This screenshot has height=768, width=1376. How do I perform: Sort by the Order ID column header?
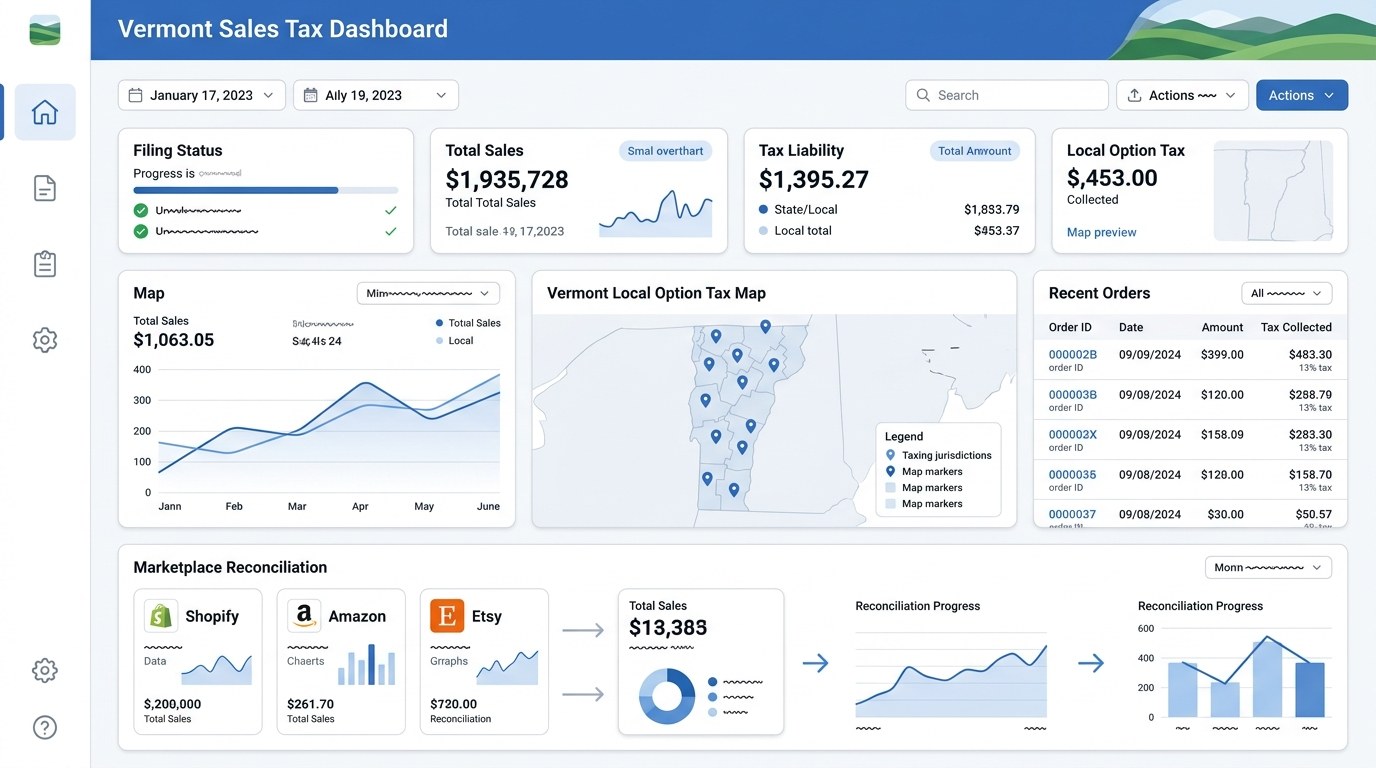1070,327
